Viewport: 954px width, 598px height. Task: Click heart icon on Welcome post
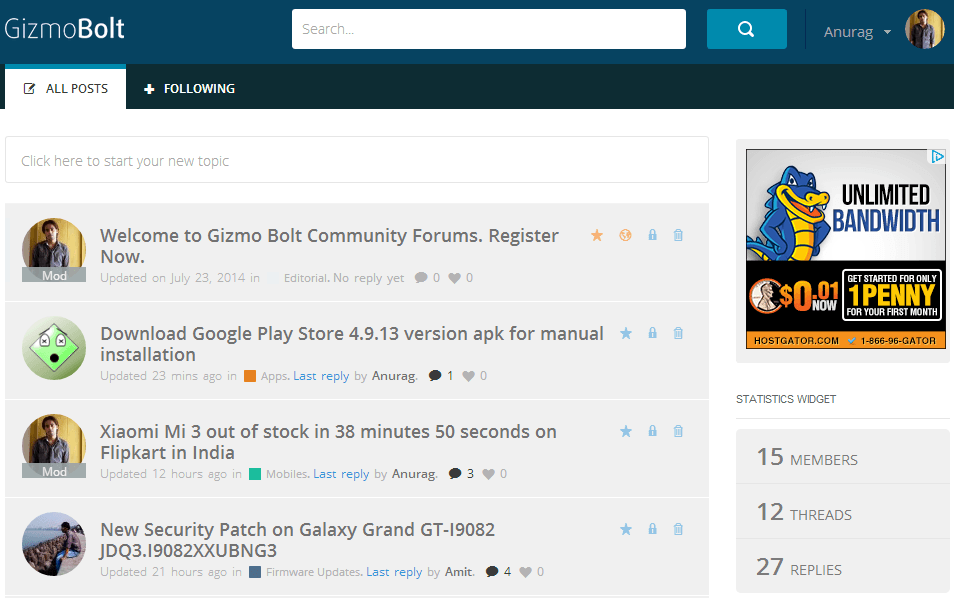click(454, 278)
